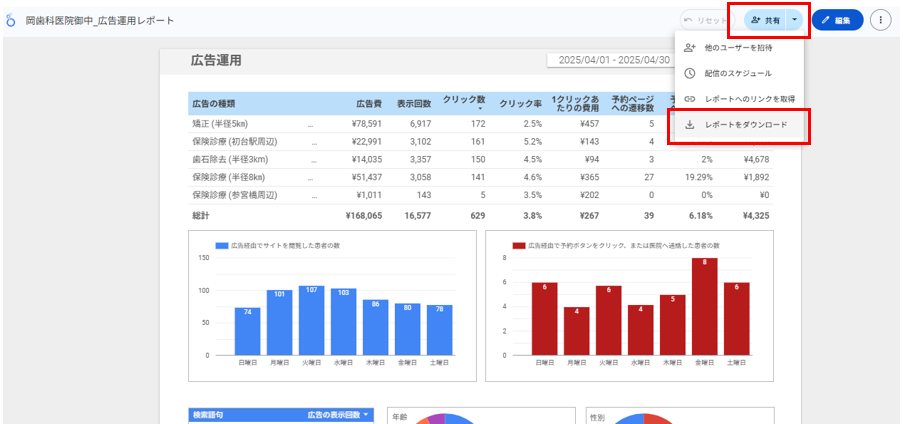
Task: Expand the 共有 dropdown arrow
Action: pos(794,20)
